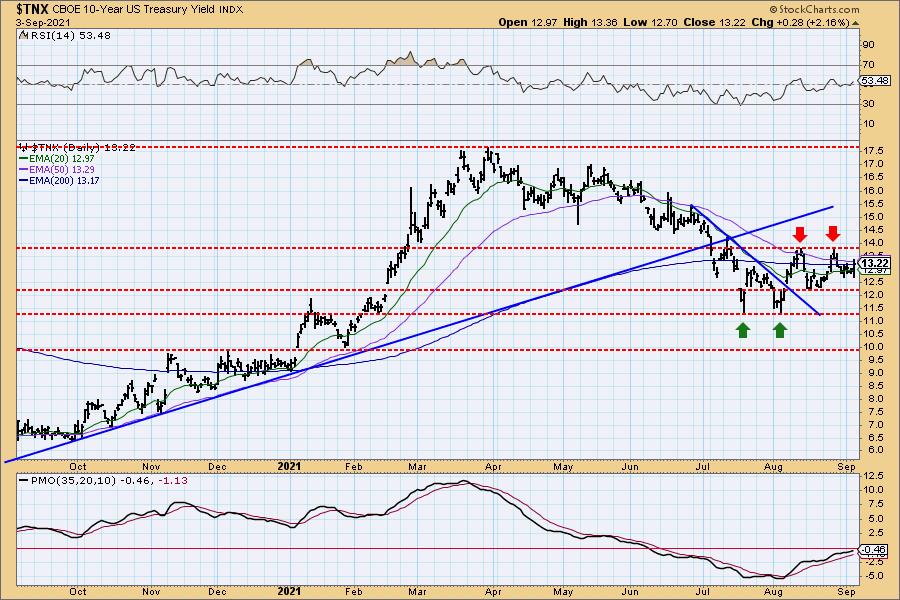Click the purple EMA(50) legend swatch

point(24,169)
